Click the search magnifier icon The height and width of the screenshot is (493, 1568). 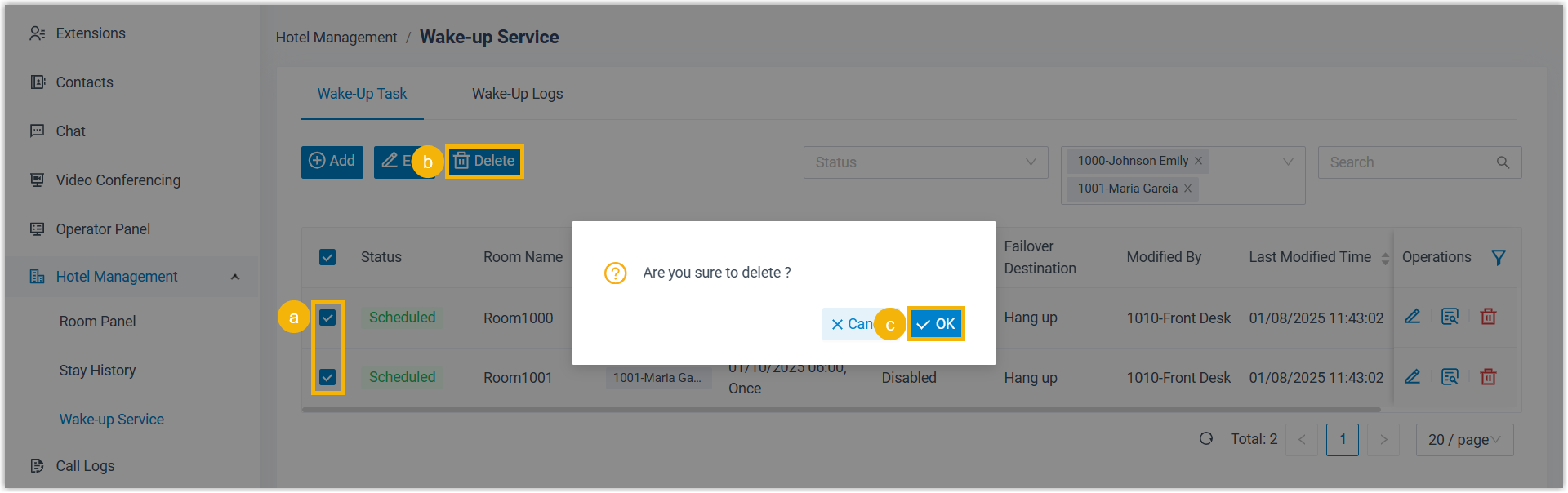tap(1503, 162)
